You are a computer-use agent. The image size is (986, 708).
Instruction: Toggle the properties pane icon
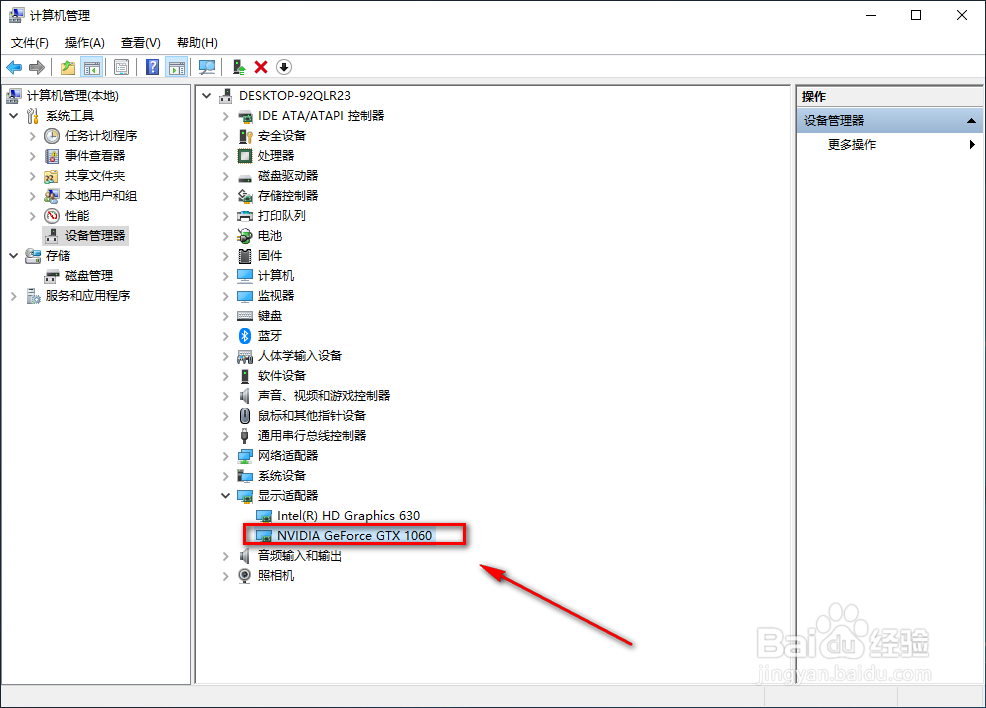click(x=120, y=66)
